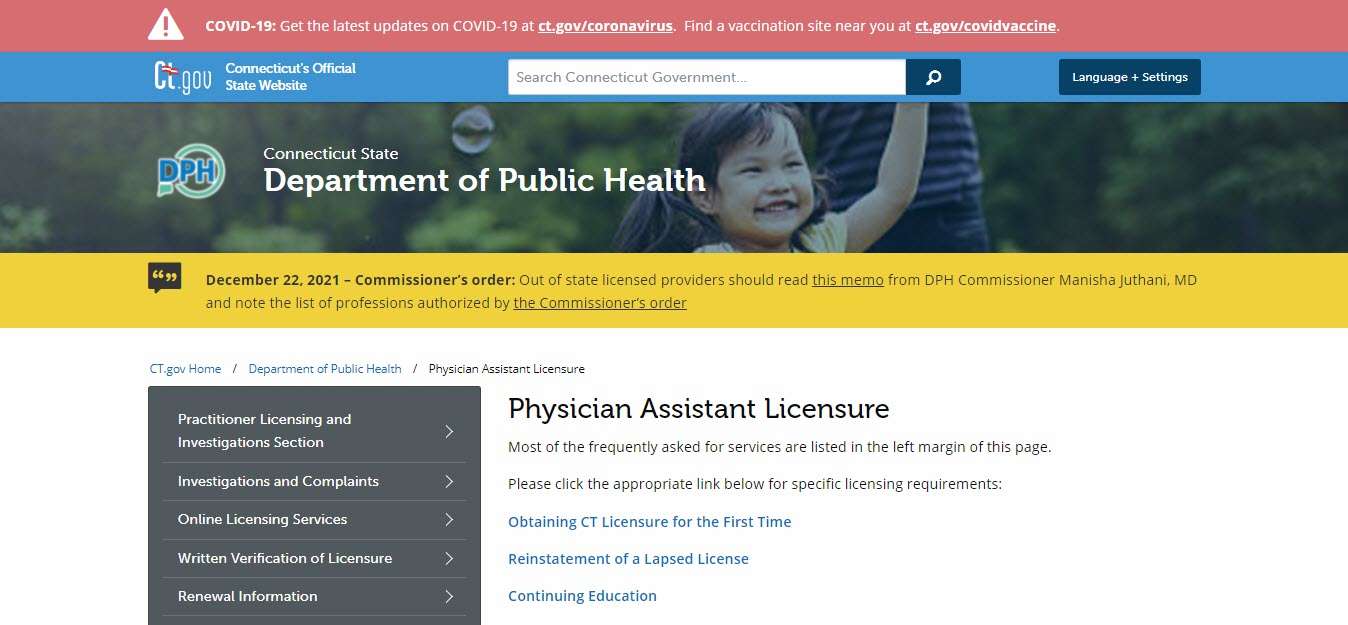Click the DPH circular logo

(190, 172)
